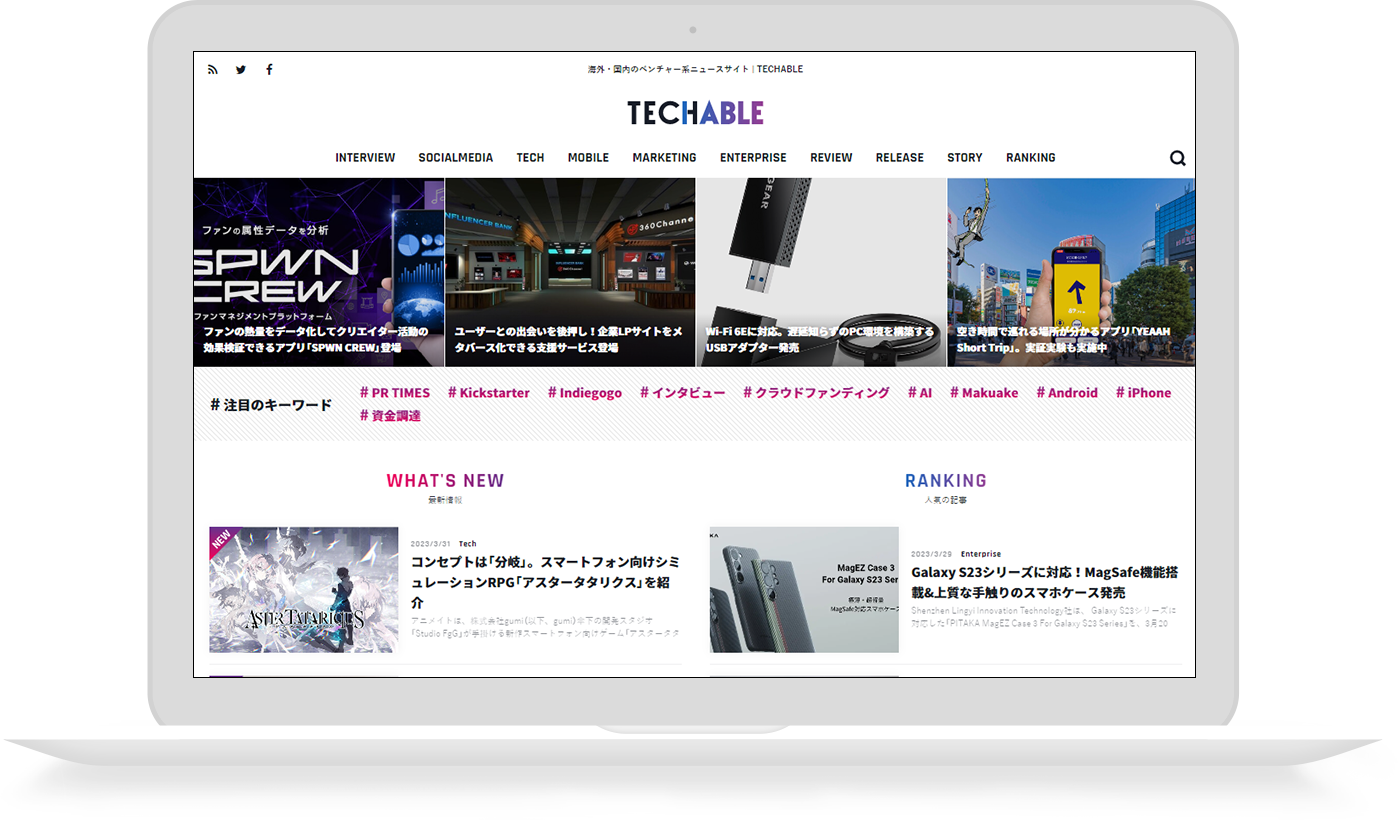This screenshot has height=820, width=1398.
Task: Open the RANKING menu item
Action: click(x=1031, y=158)
